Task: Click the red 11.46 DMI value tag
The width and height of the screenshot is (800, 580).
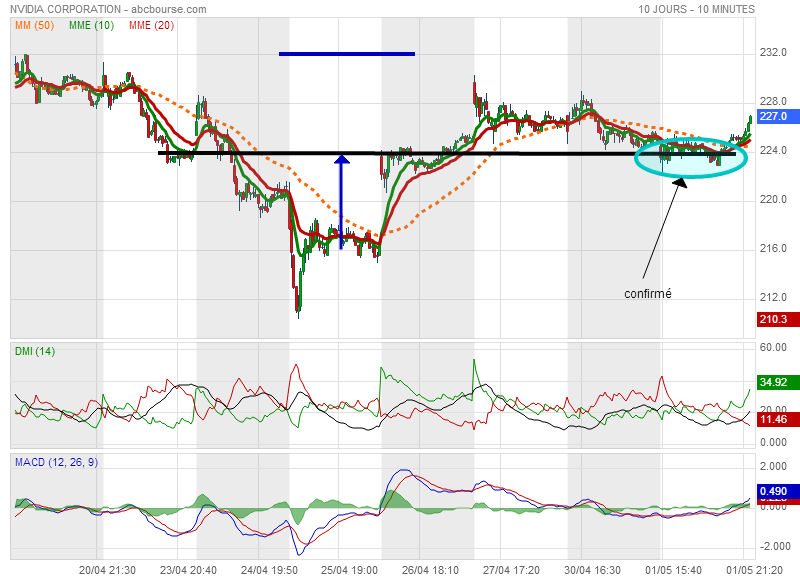Action: tap(776, 419)
